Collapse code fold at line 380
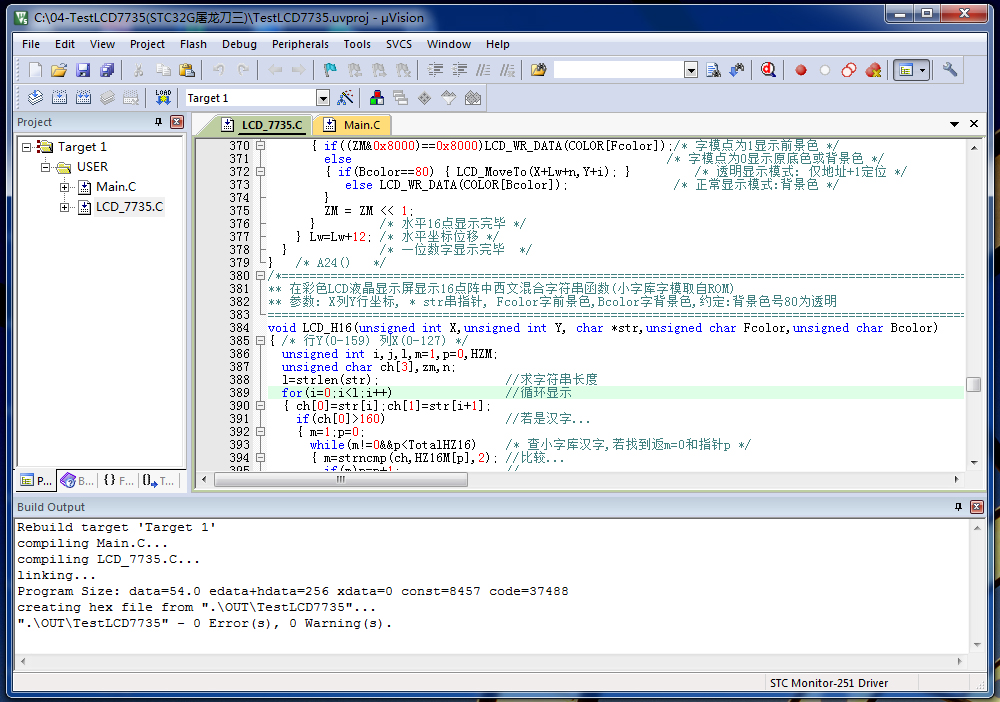 (x=260, y=276)
